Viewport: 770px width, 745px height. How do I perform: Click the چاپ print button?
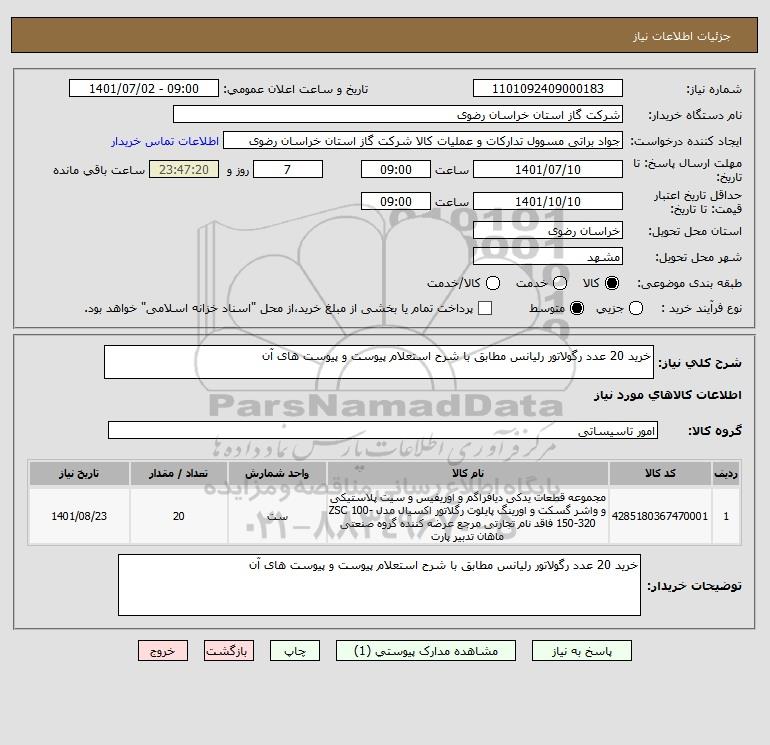[x=295, y=651]
